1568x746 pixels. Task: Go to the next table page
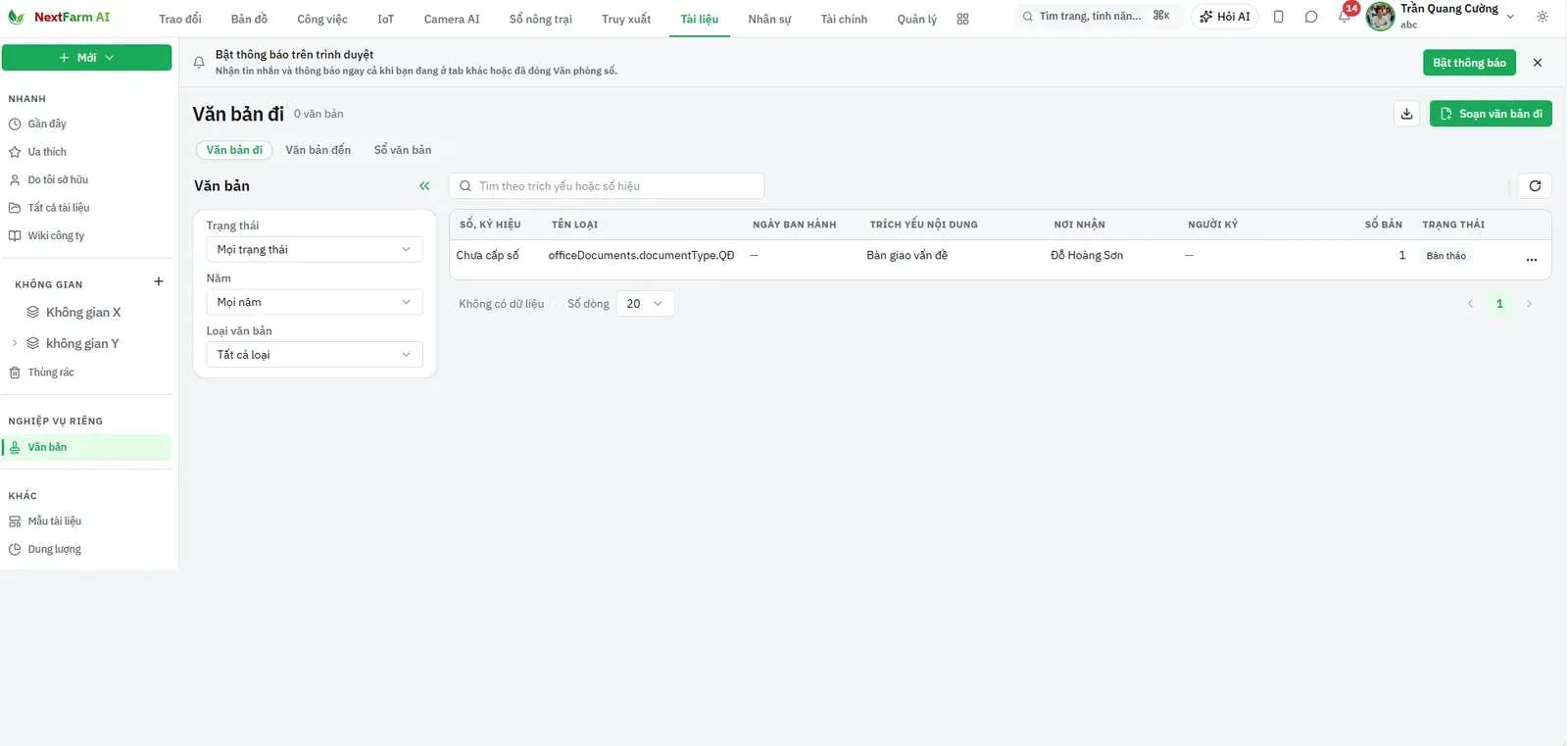[1529, 304]
